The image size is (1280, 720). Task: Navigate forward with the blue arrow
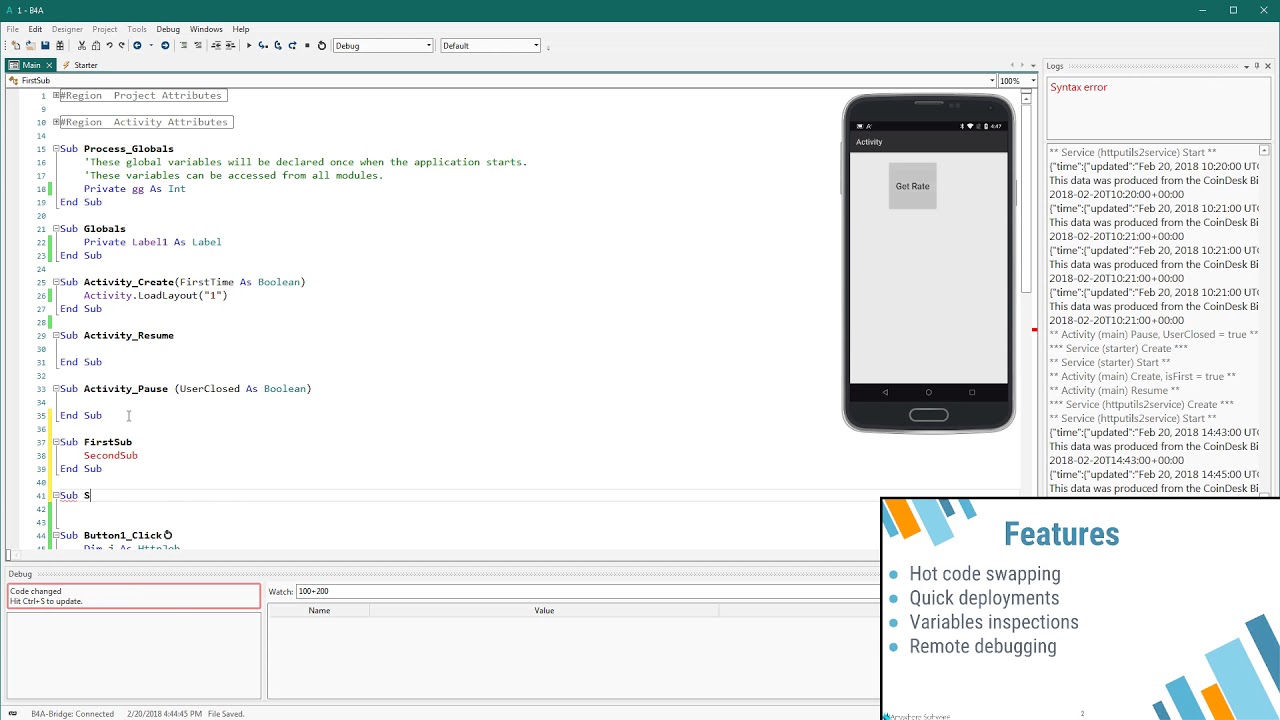pyautogui.click(x=165, y=45)
